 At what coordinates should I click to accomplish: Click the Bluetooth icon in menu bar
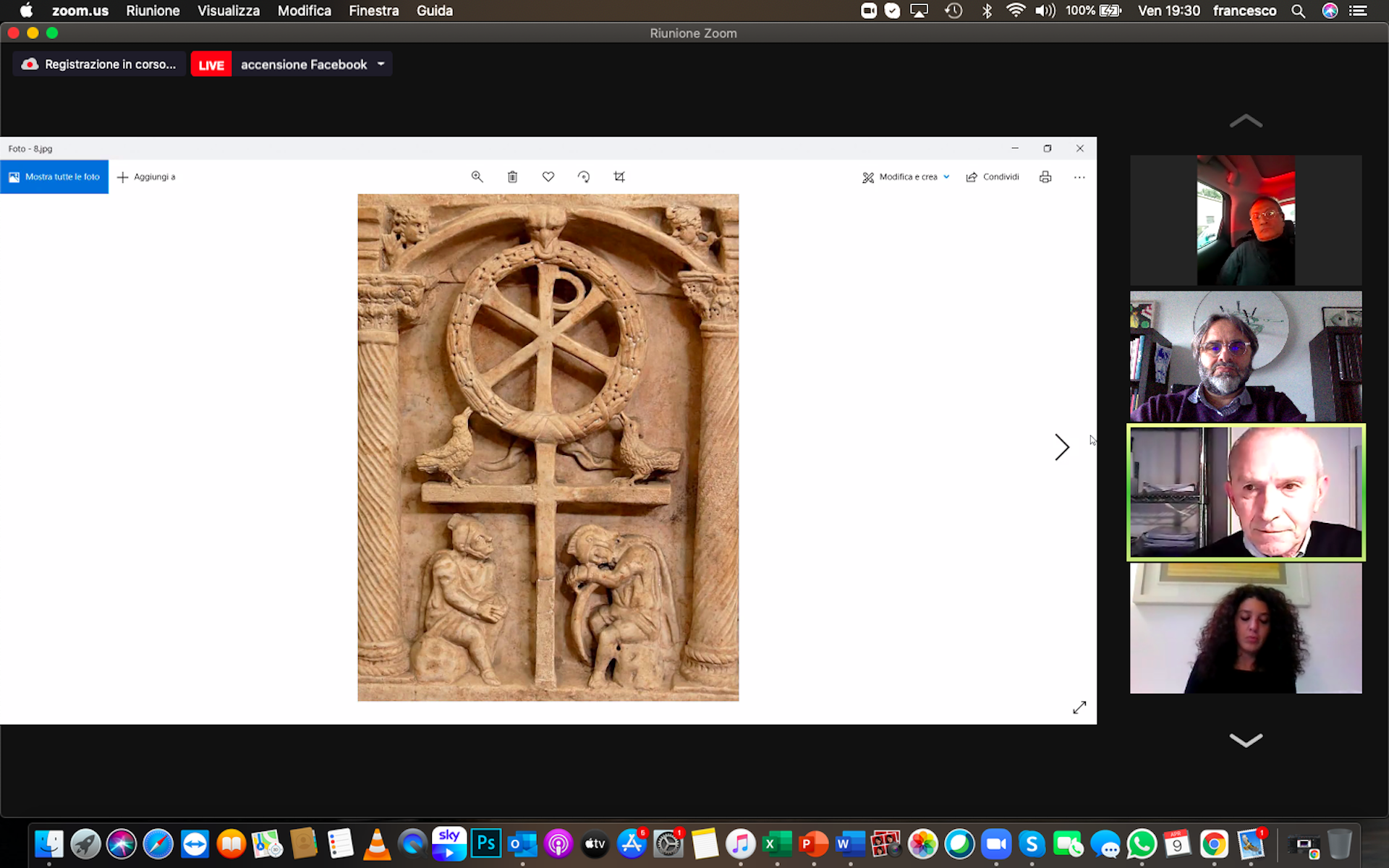pyautogui.click(x=987, y=11)
